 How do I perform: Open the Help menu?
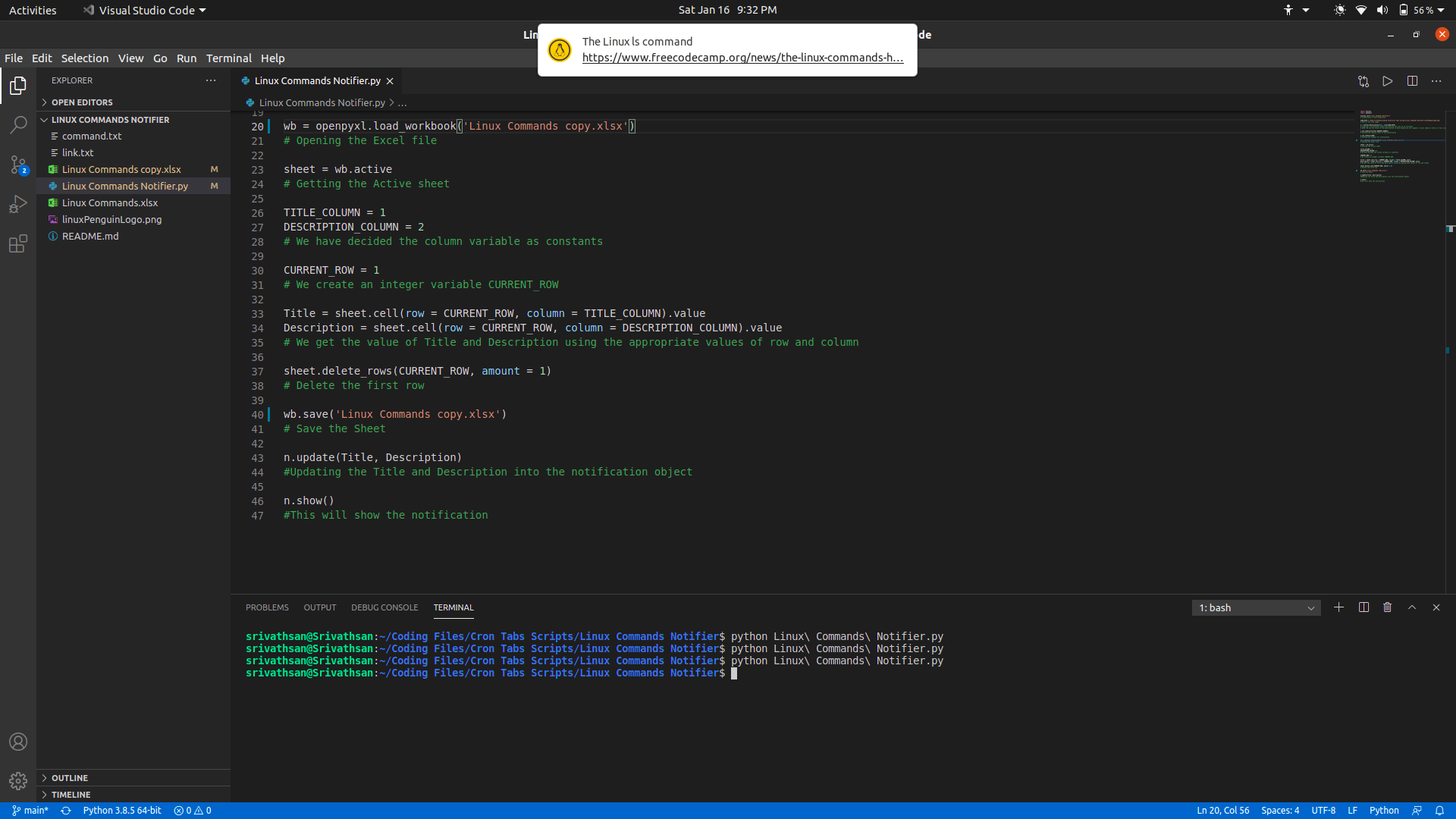pos(272,58)
